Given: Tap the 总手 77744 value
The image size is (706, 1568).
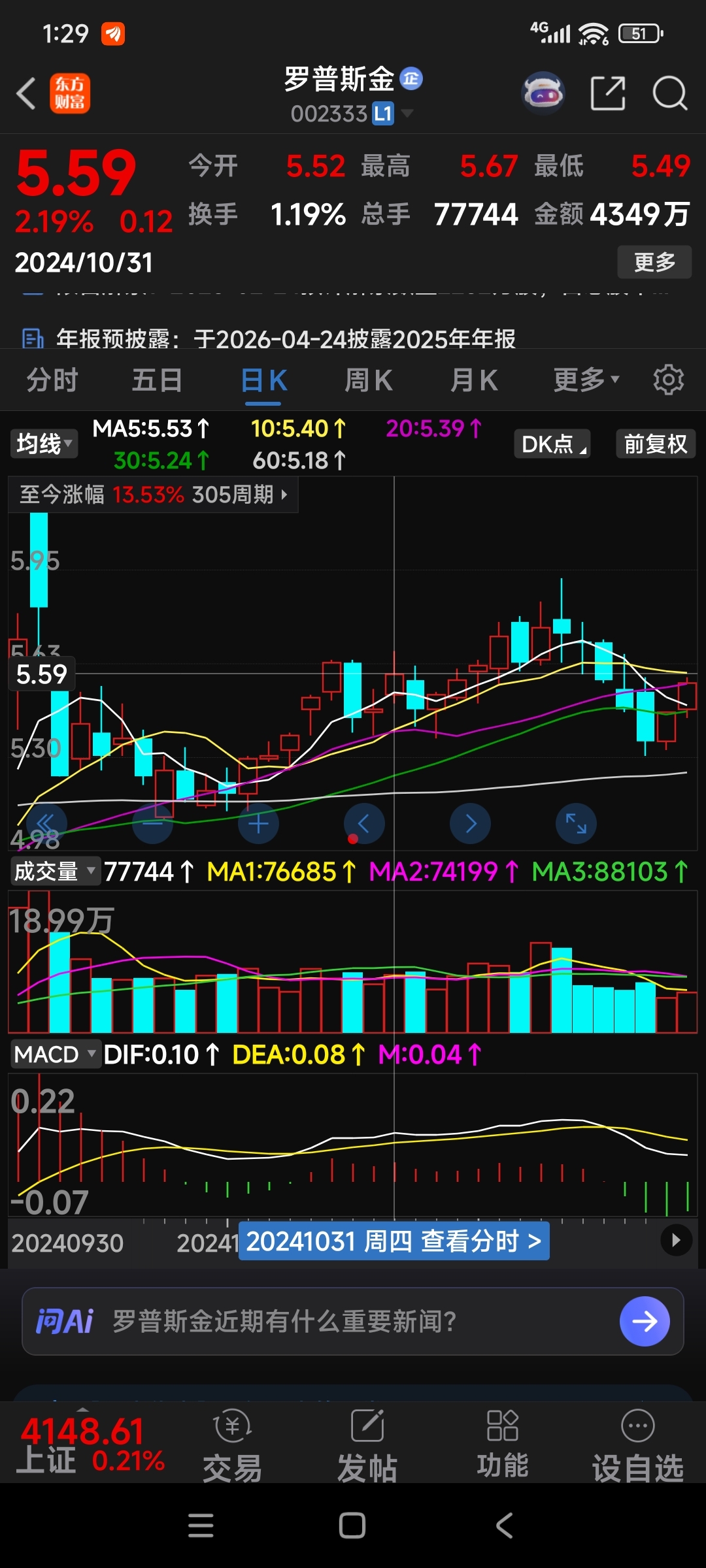Looking at the screenshot, I should 439,214.
